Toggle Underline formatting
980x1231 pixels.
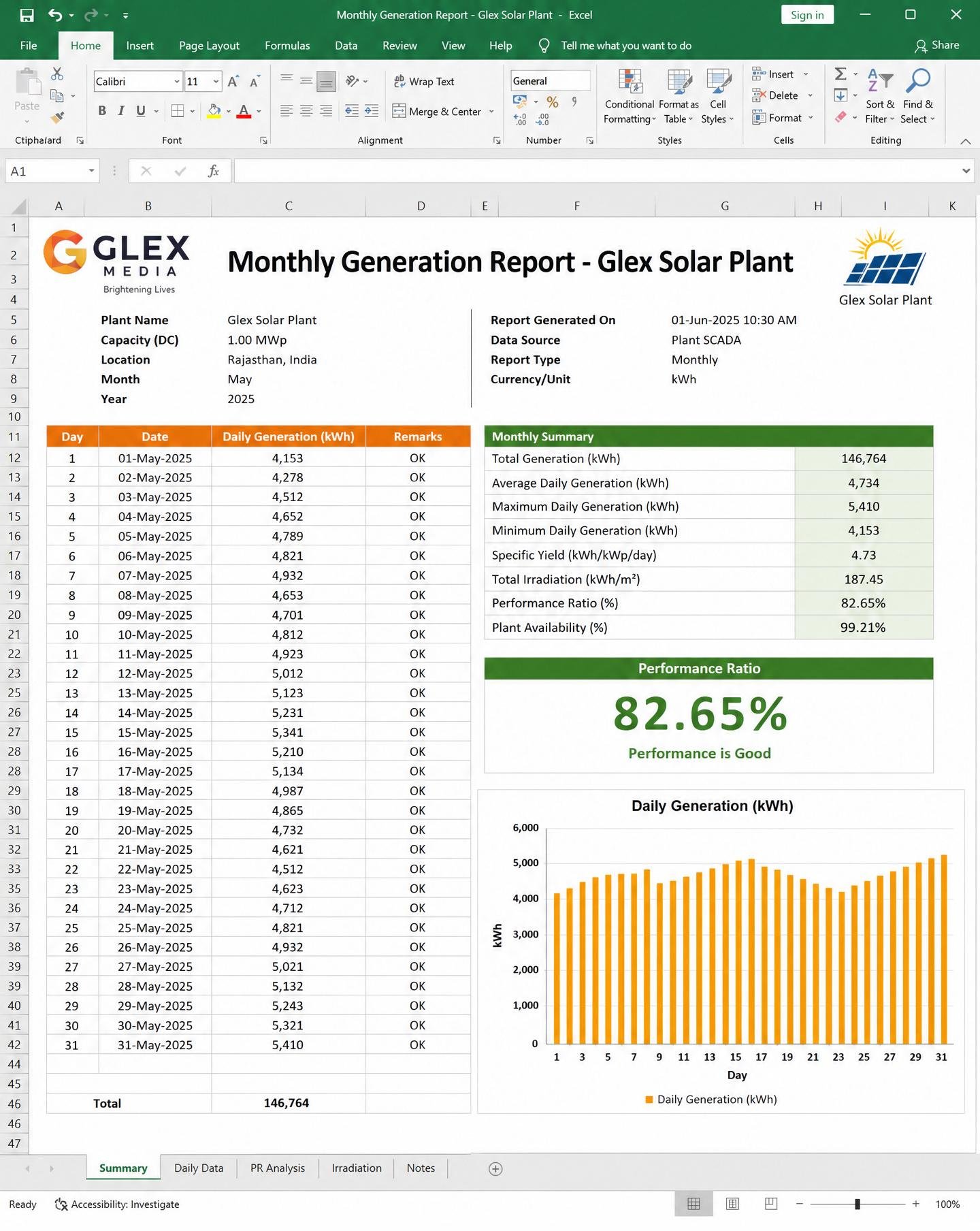coord(141,111)
